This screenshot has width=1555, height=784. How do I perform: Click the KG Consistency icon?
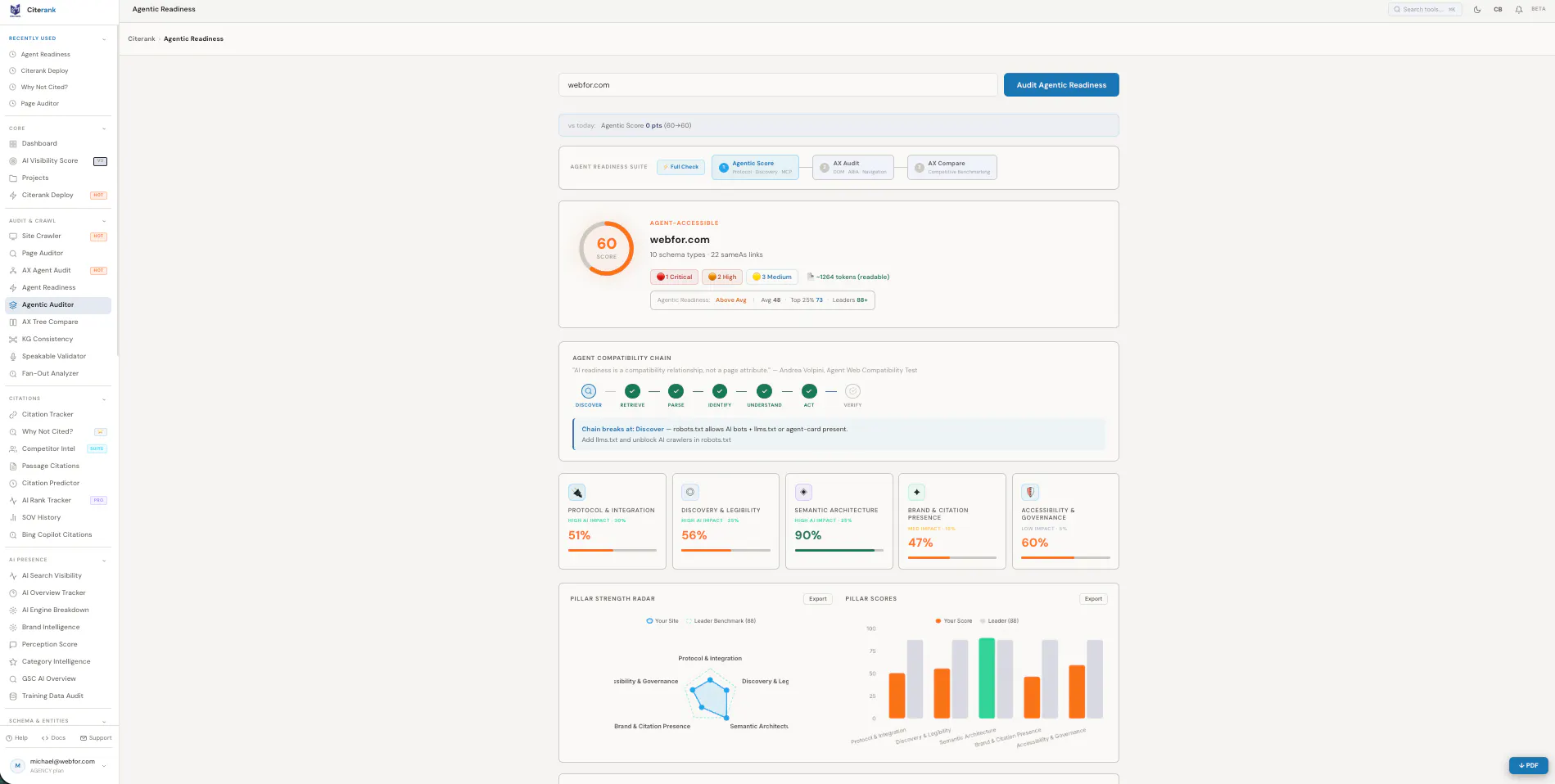click(x=13, y=340)
